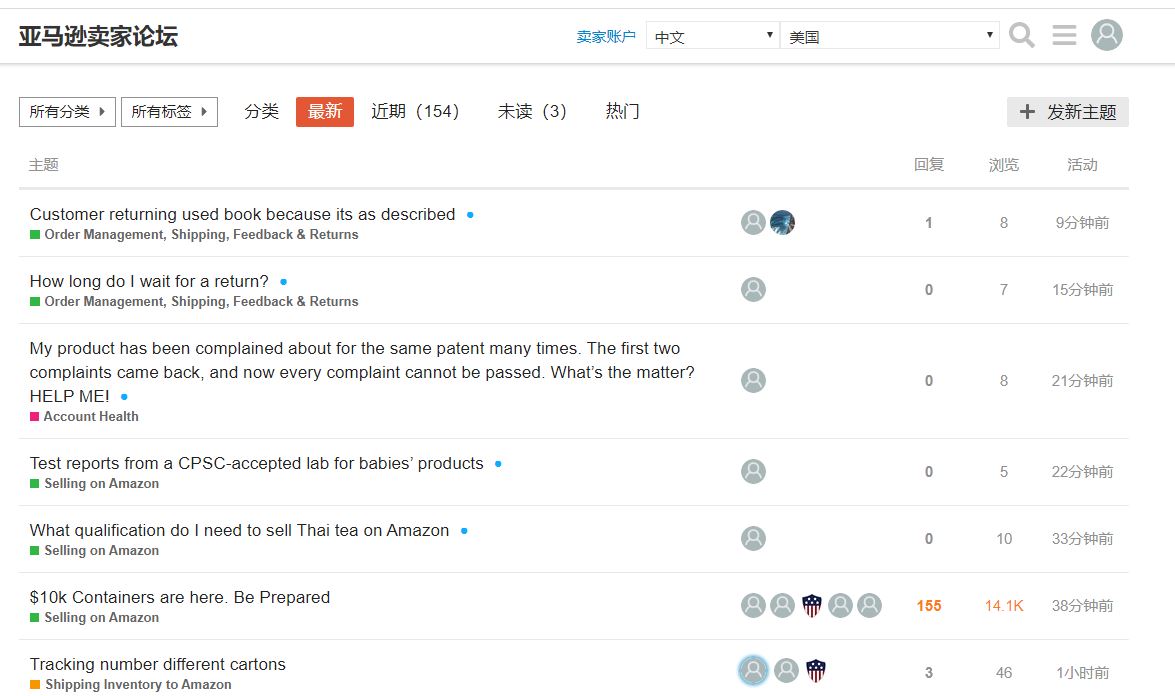Open the 美国 country selector
1175x696 pixels.
tap(889, 36)
